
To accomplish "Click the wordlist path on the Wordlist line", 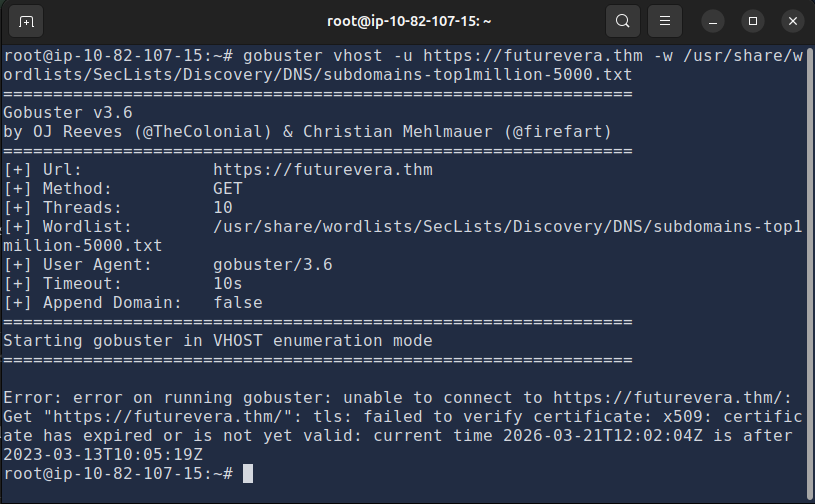I will click(507, 227).
